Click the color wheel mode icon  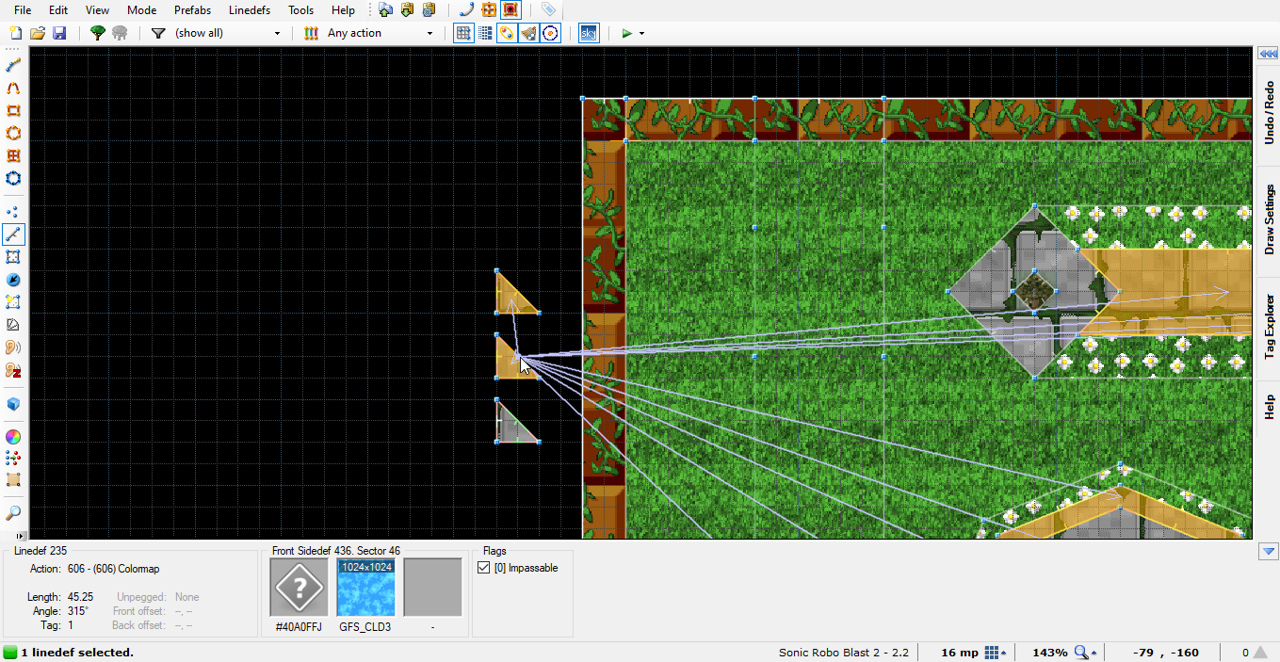coord(14,437)
